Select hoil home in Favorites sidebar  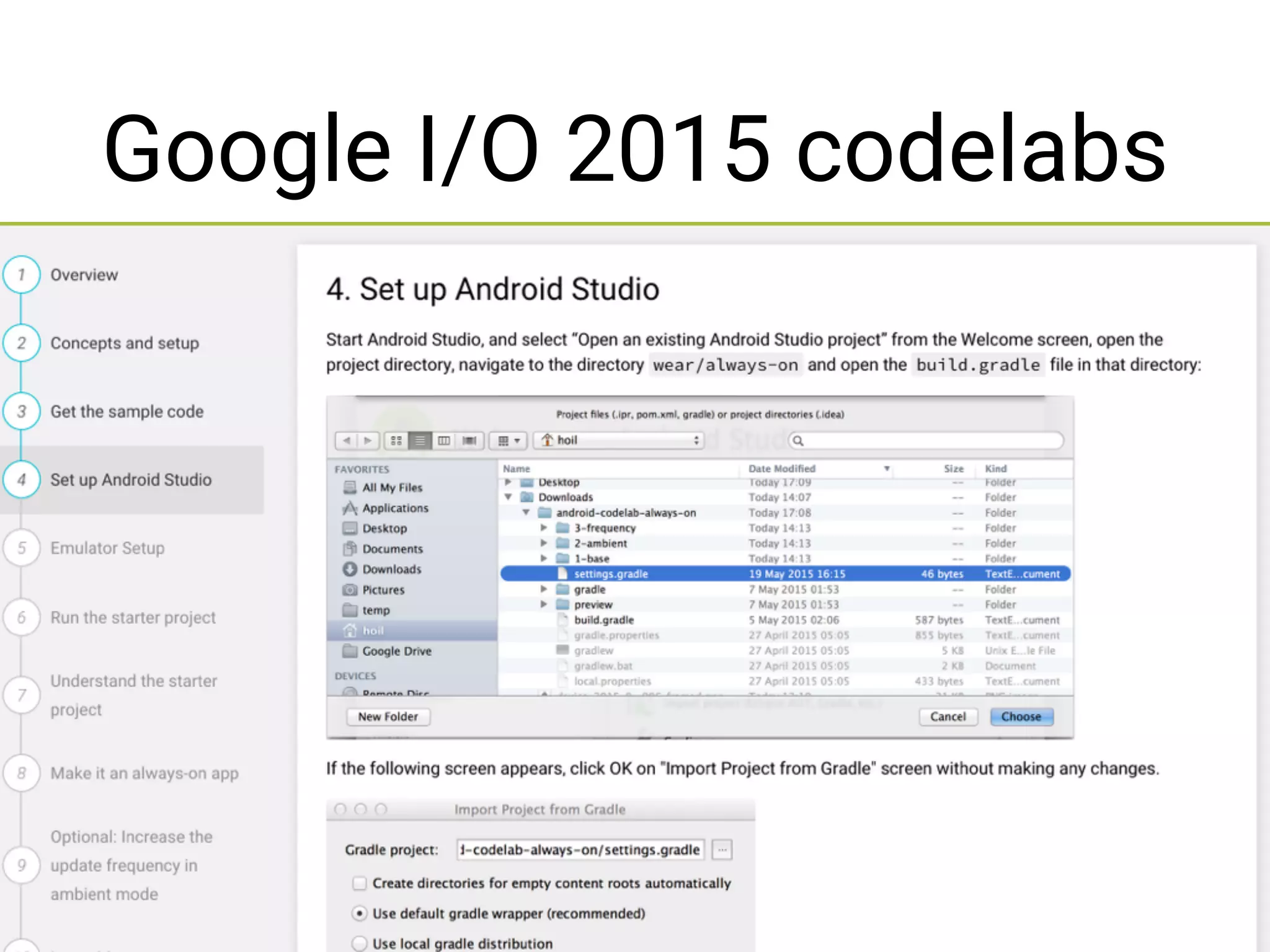pos(412,630)
